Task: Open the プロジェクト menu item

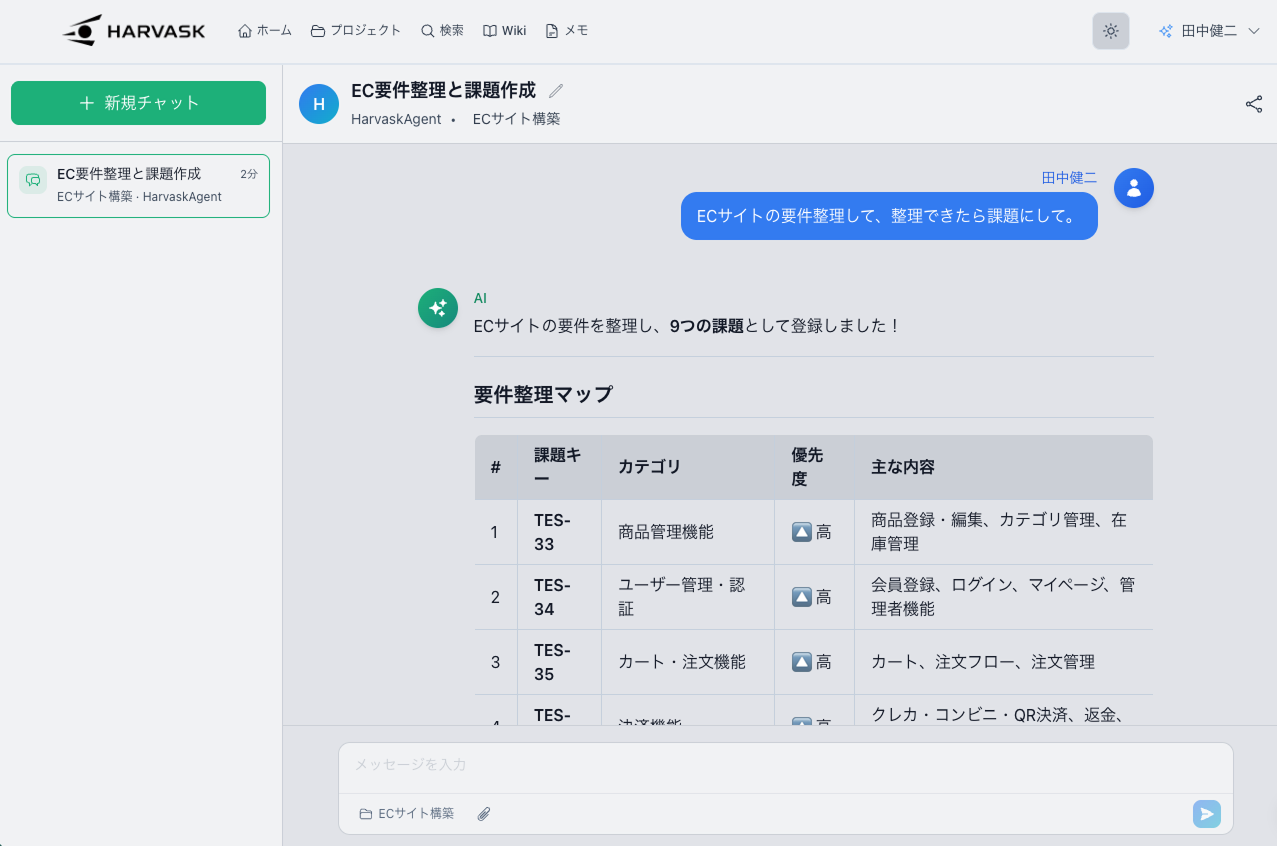Action: (x=356, y=31)
